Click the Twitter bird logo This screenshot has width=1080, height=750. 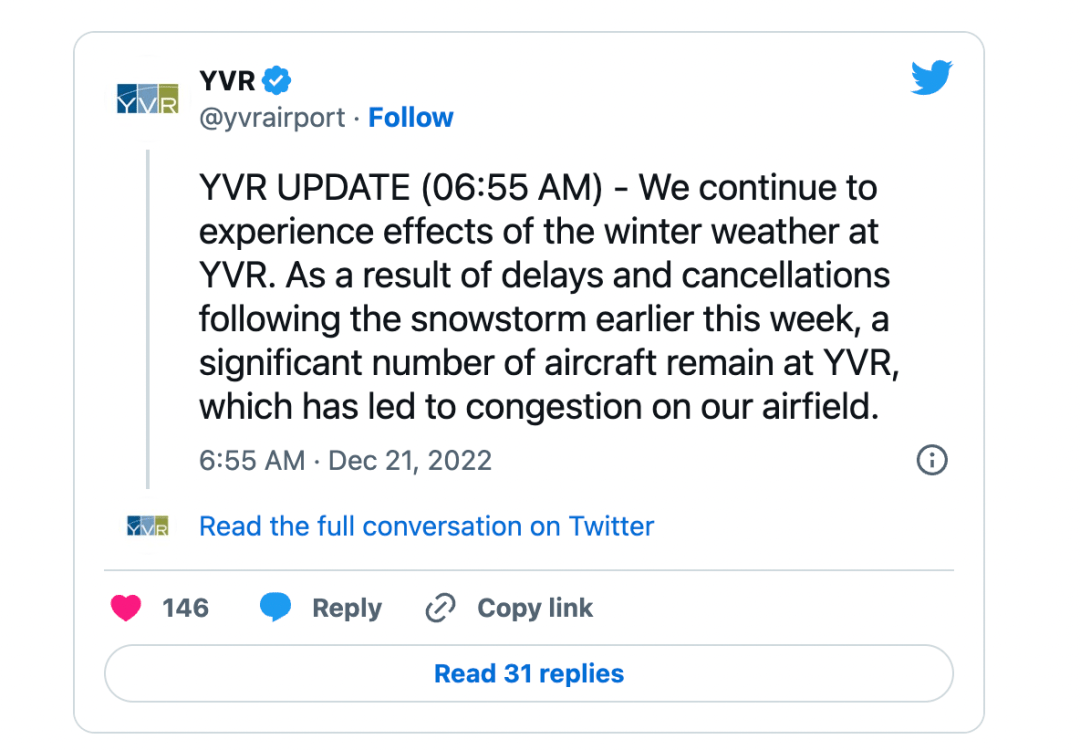coord(931,77)
